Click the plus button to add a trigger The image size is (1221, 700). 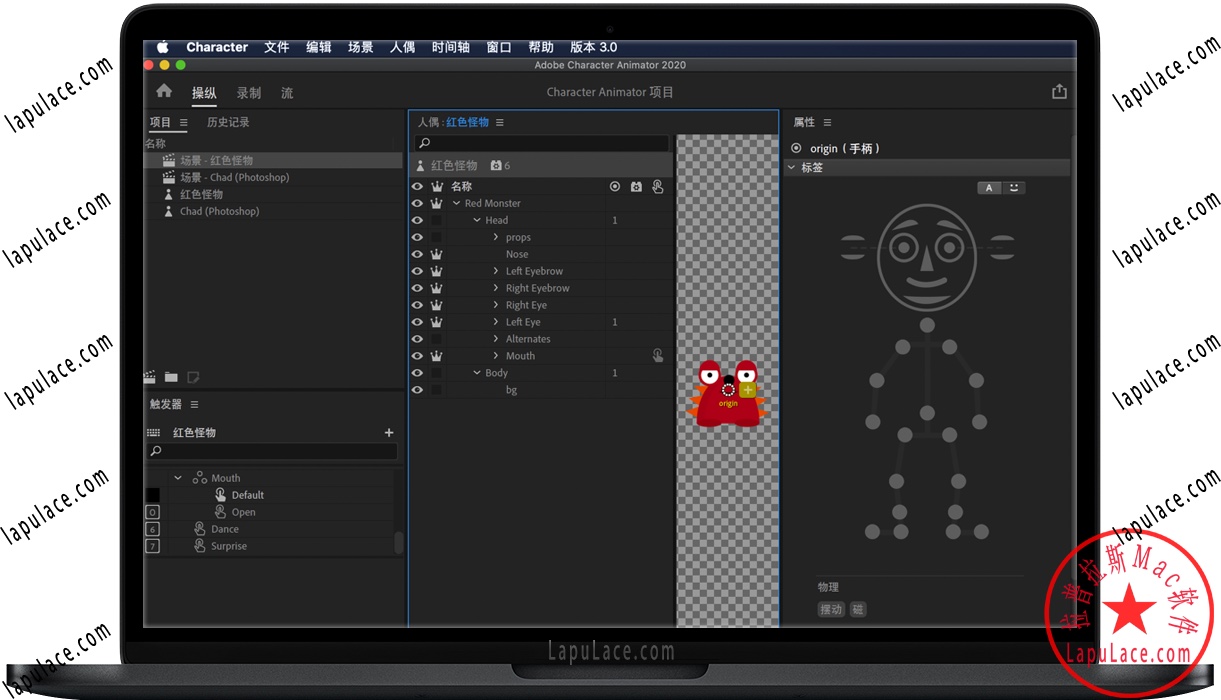click(388, 432)
